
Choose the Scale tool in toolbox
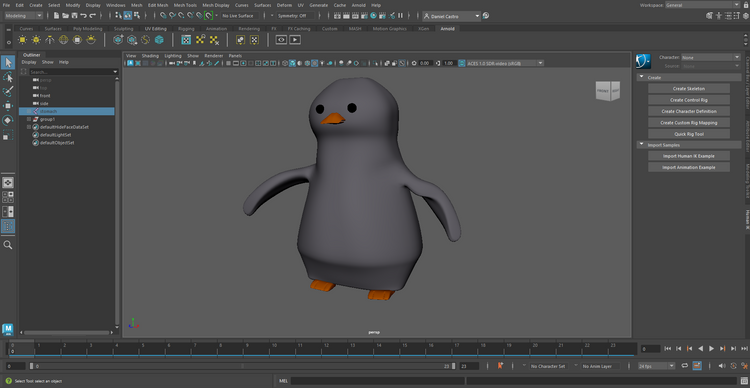tap(8, 135)
